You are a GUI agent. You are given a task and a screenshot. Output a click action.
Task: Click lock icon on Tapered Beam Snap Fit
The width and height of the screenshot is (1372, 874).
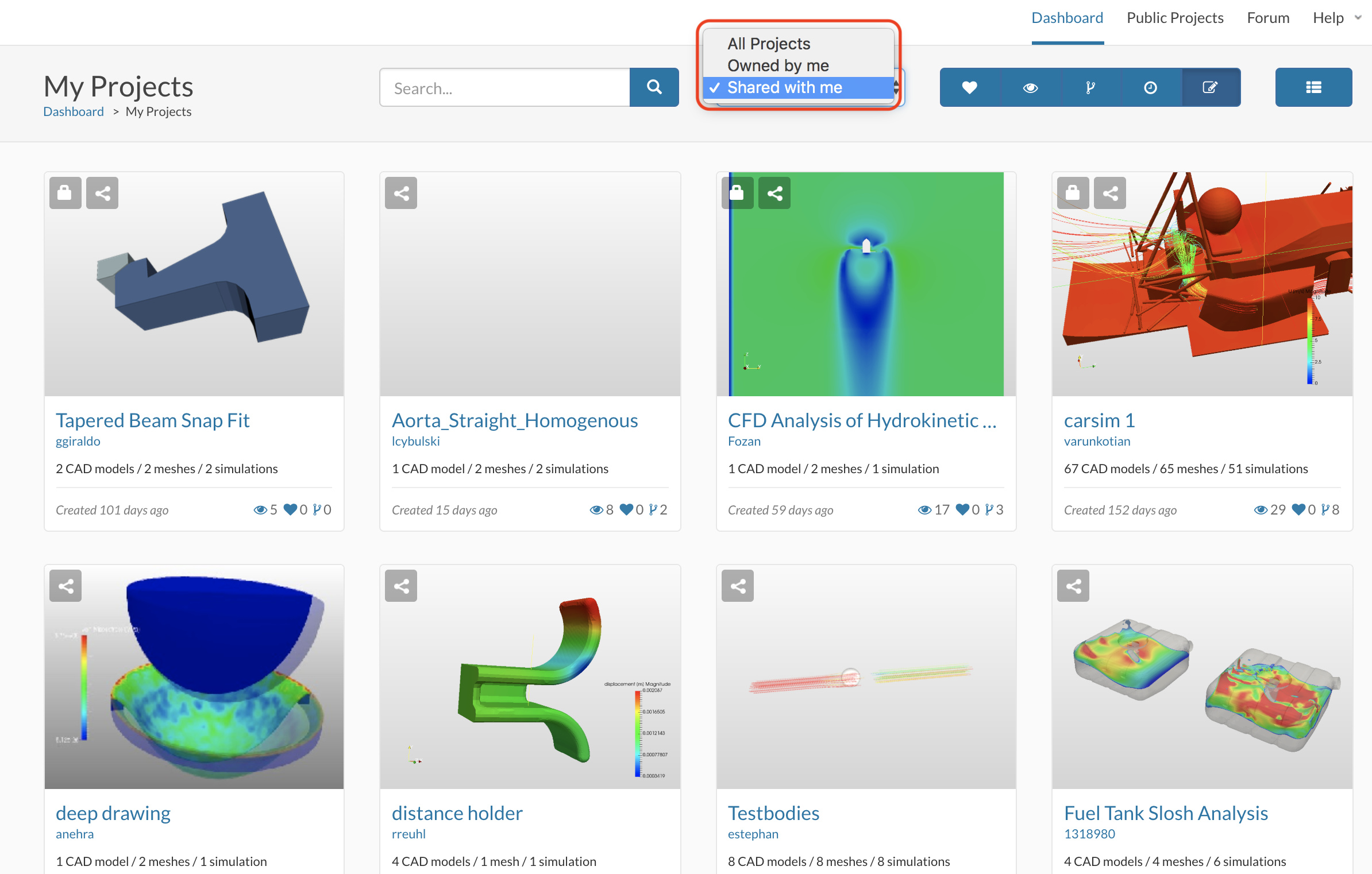pyautogui.click(x=65, y=193)
